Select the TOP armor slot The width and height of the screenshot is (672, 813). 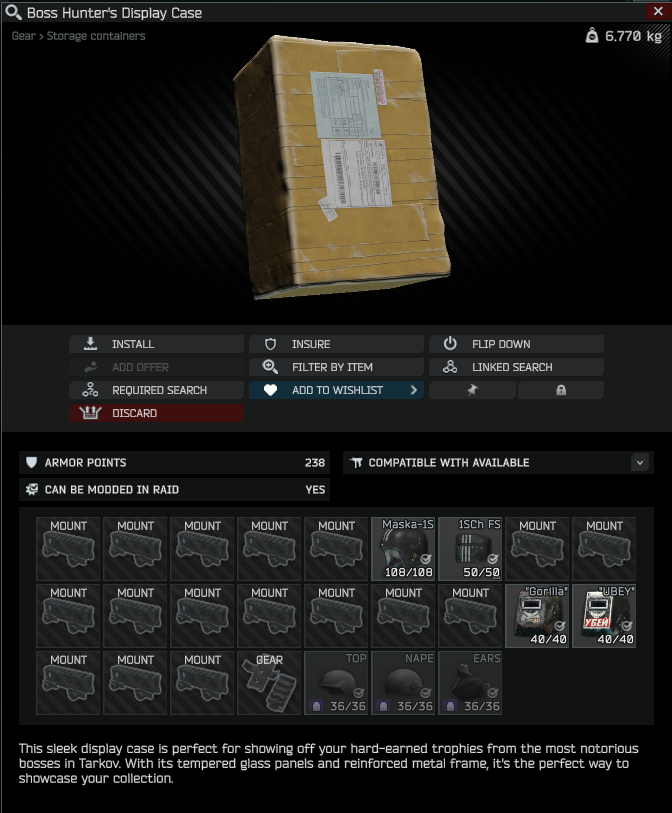pyautogui.click(x=336, y=683)
